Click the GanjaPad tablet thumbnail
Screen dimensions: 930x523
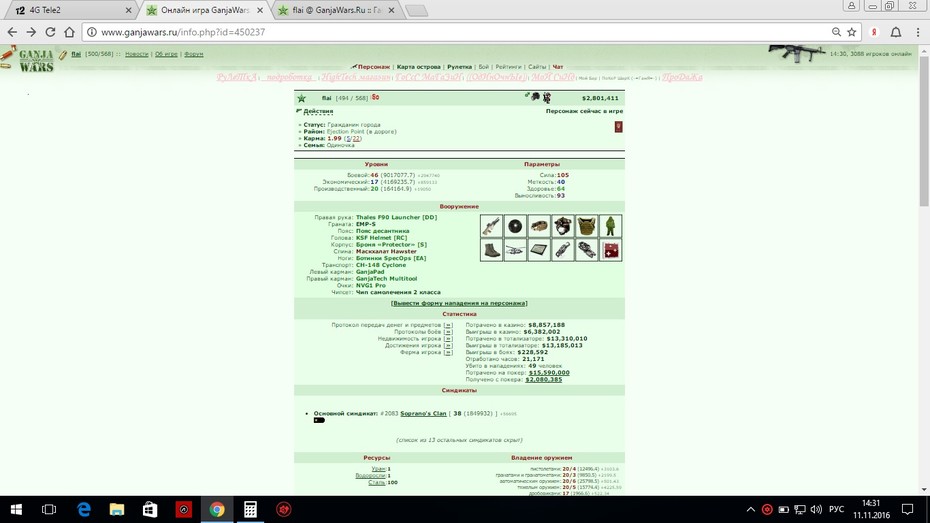click(539, 250)
